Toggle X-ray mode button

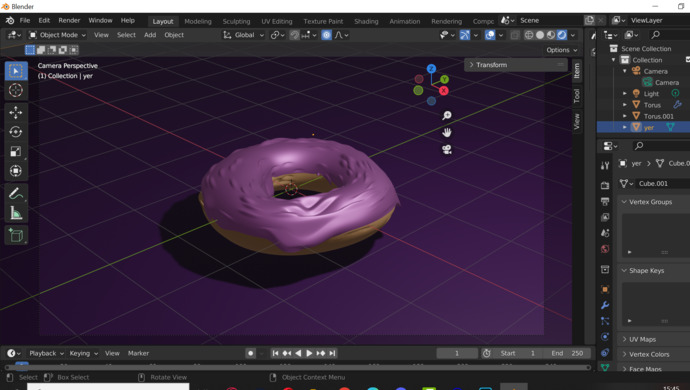(514, 35)
